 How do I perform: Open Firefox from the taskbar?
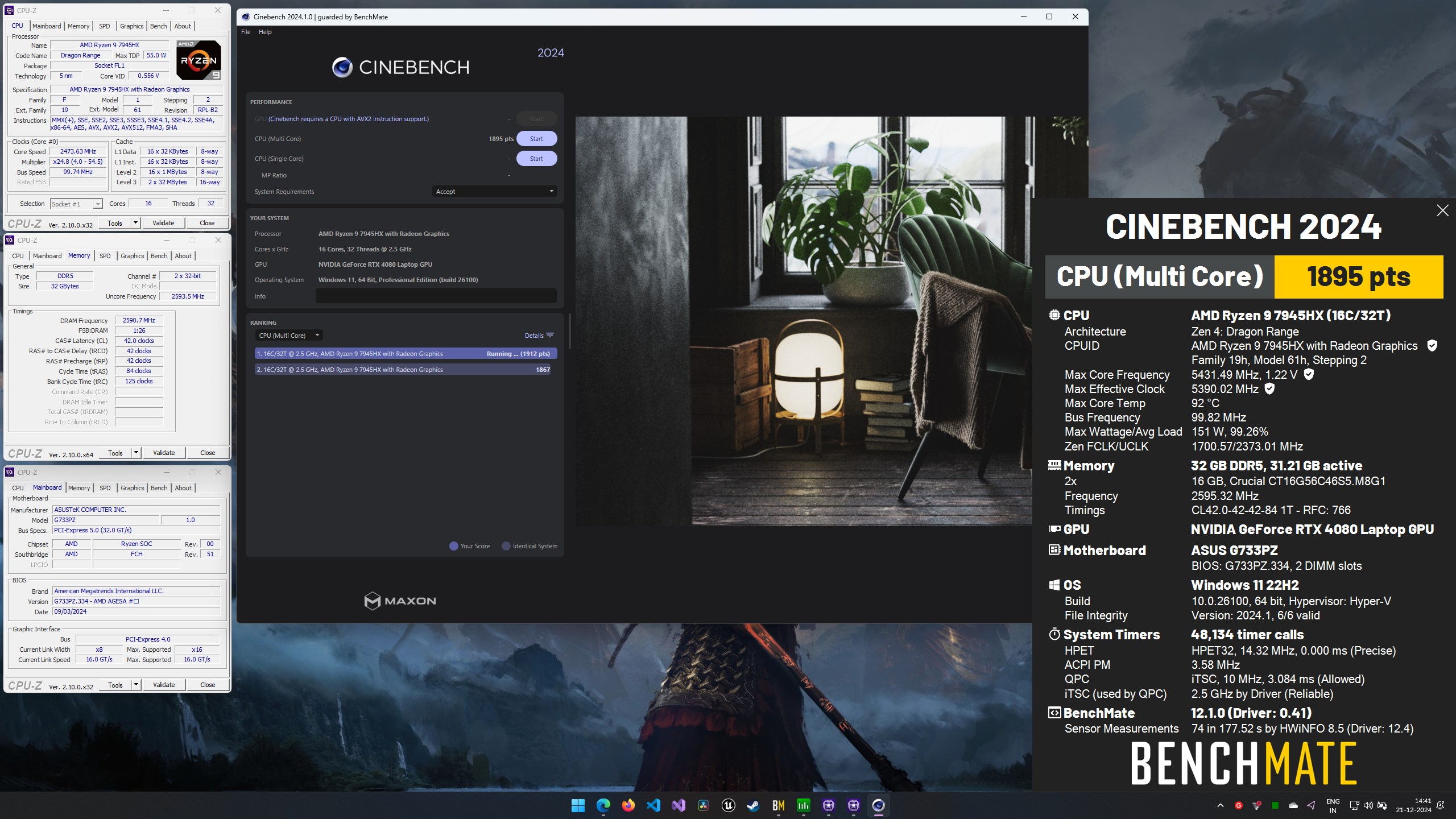click(628, 805)
